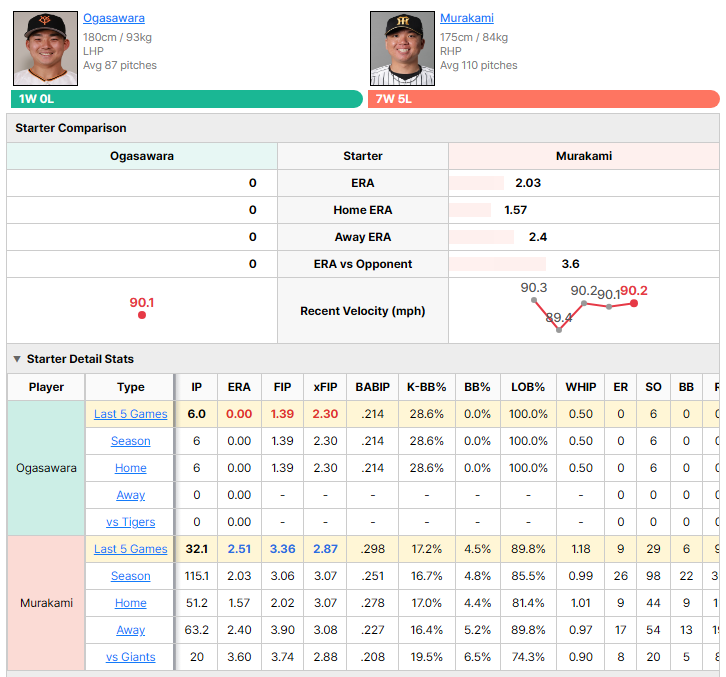Click the IP column header
Image resolution: width=726 pixels, height=677 pixels.
(x=196, y=387)
